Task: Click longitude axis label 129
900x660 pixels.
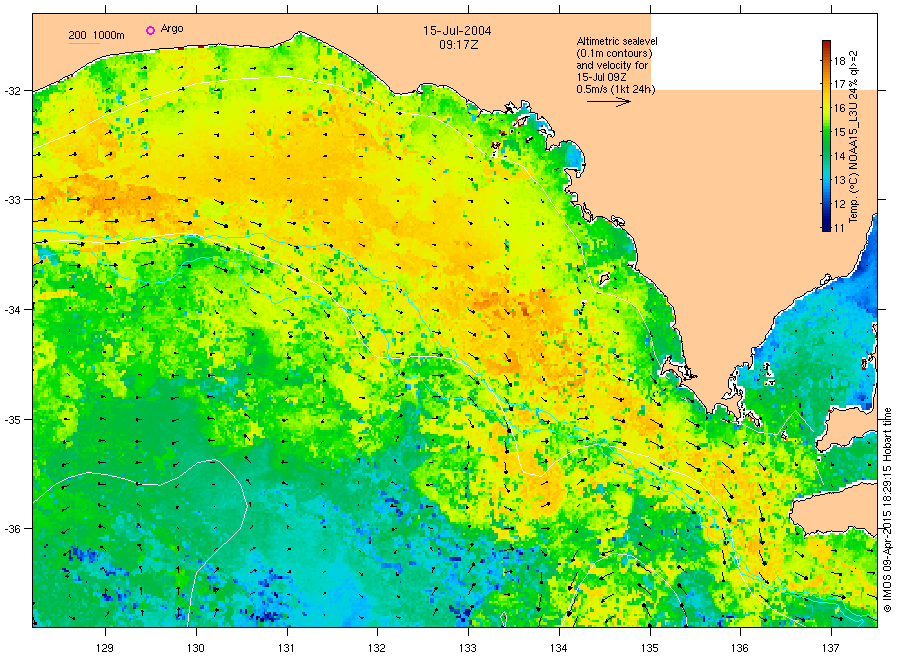Action: coord(105,649)
